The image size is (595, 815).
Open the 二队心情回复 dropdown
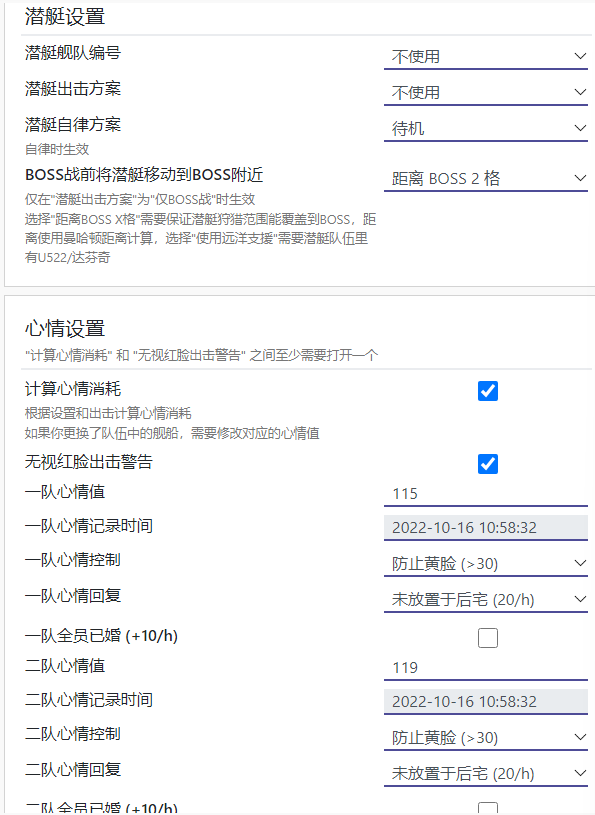pos(485,773)
